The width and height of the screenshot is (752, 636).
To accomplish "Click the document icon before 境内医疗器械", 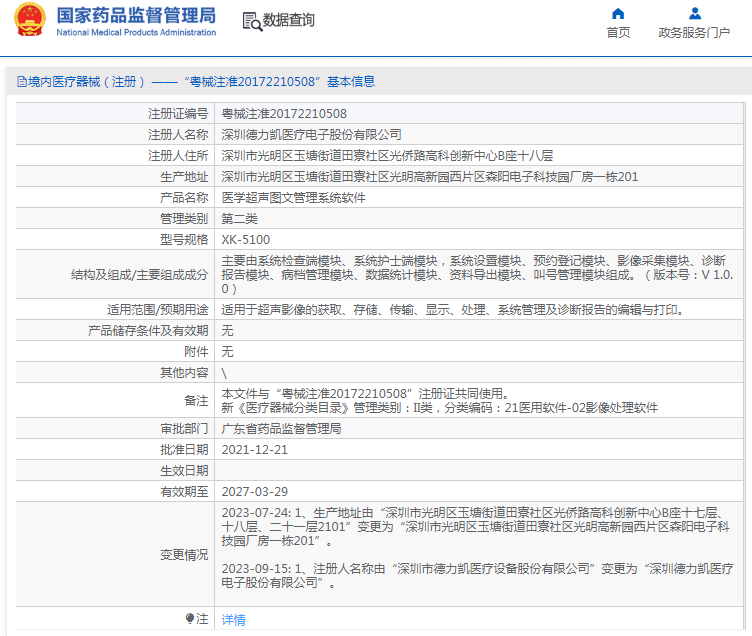I will pyautogui.click(x=22, y=82).
